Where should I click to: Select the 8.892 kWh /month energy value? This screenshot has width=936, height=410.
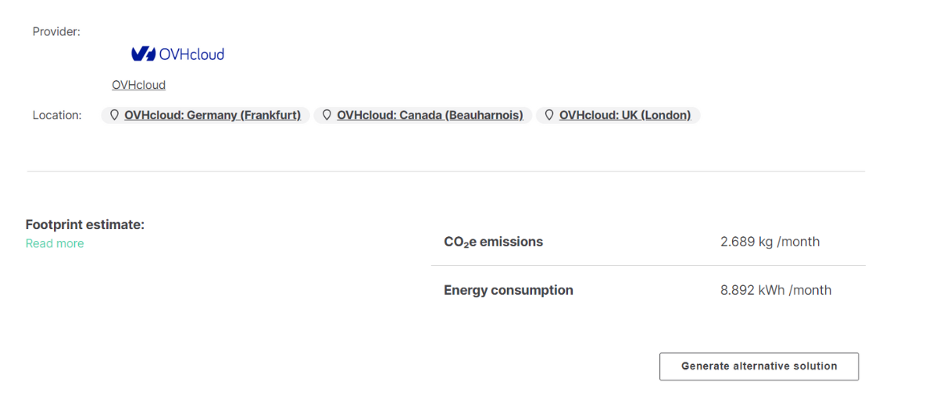tap(776, 291)
